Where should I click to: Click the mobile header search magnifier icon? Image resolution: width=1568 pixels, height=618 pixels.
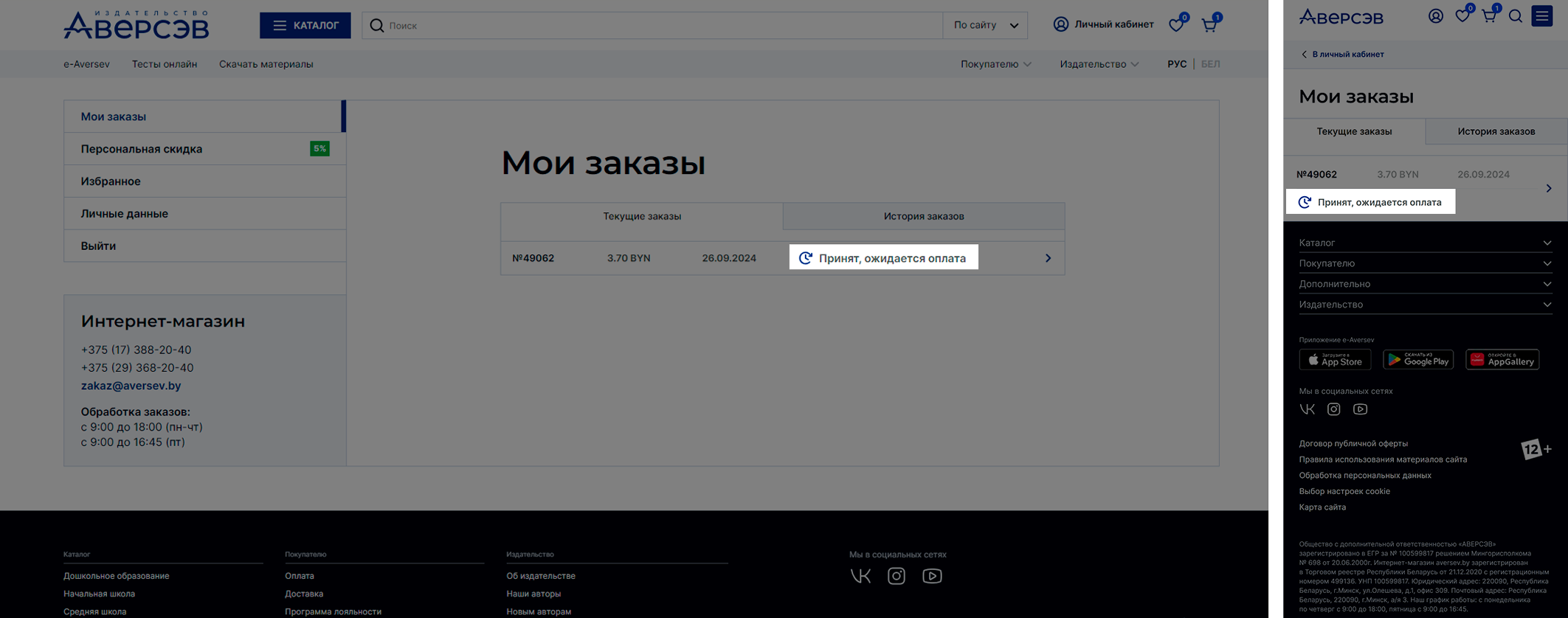(x=1516, y=16)
